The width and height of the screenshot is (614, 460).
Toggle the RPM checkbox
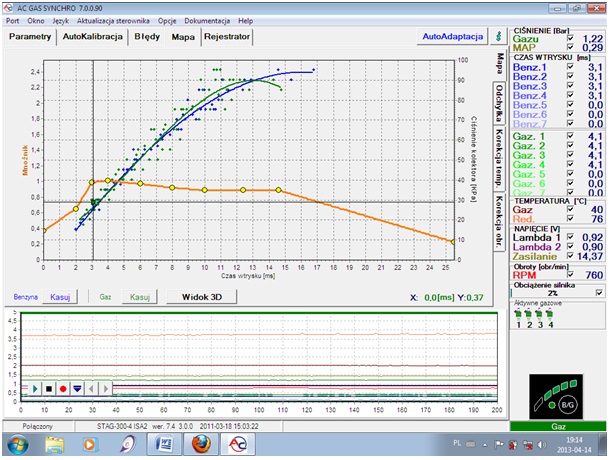point(570,274)
